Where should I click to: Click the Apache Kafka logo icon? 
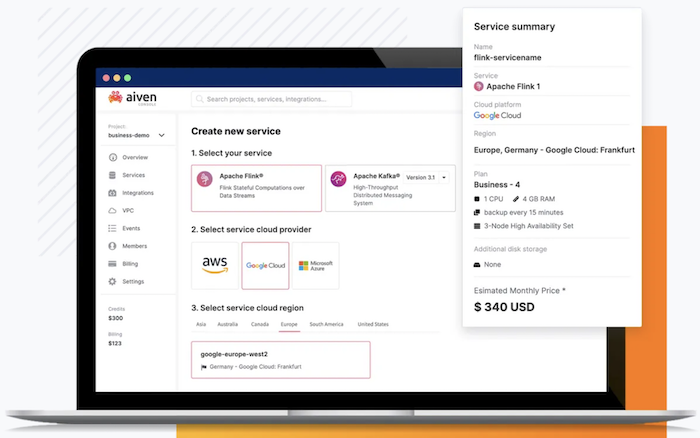point(338,179)
